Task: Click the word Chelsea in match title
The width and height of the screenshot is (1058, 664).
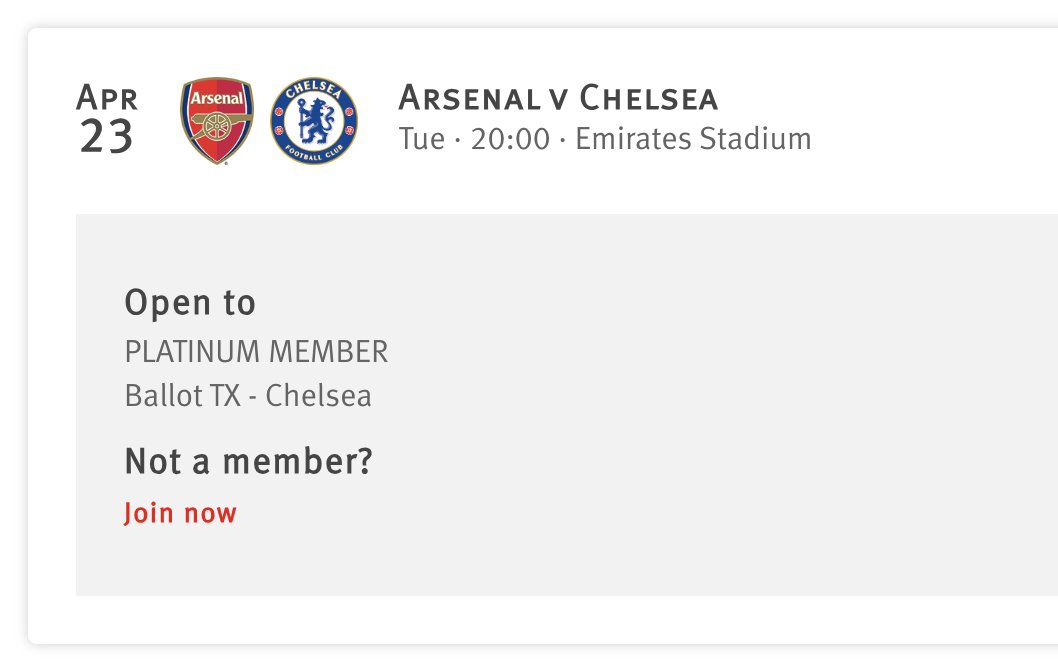Action: pos(648,98)
